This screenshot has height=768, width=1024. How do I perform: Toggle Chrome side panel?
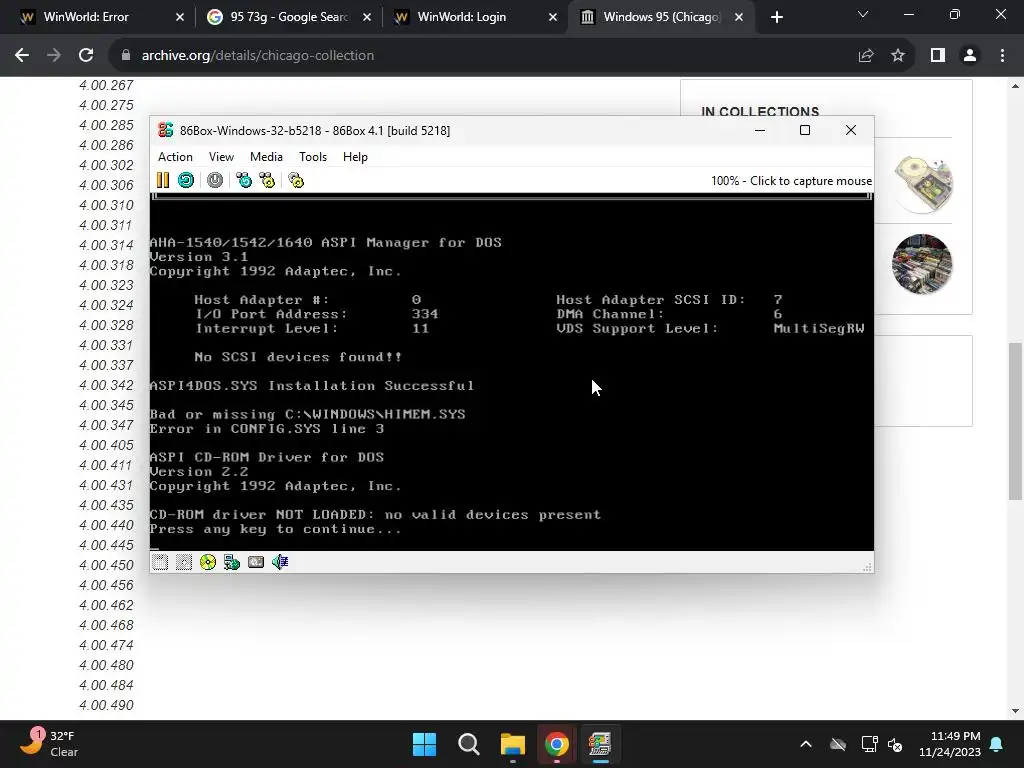coord(938,56)
